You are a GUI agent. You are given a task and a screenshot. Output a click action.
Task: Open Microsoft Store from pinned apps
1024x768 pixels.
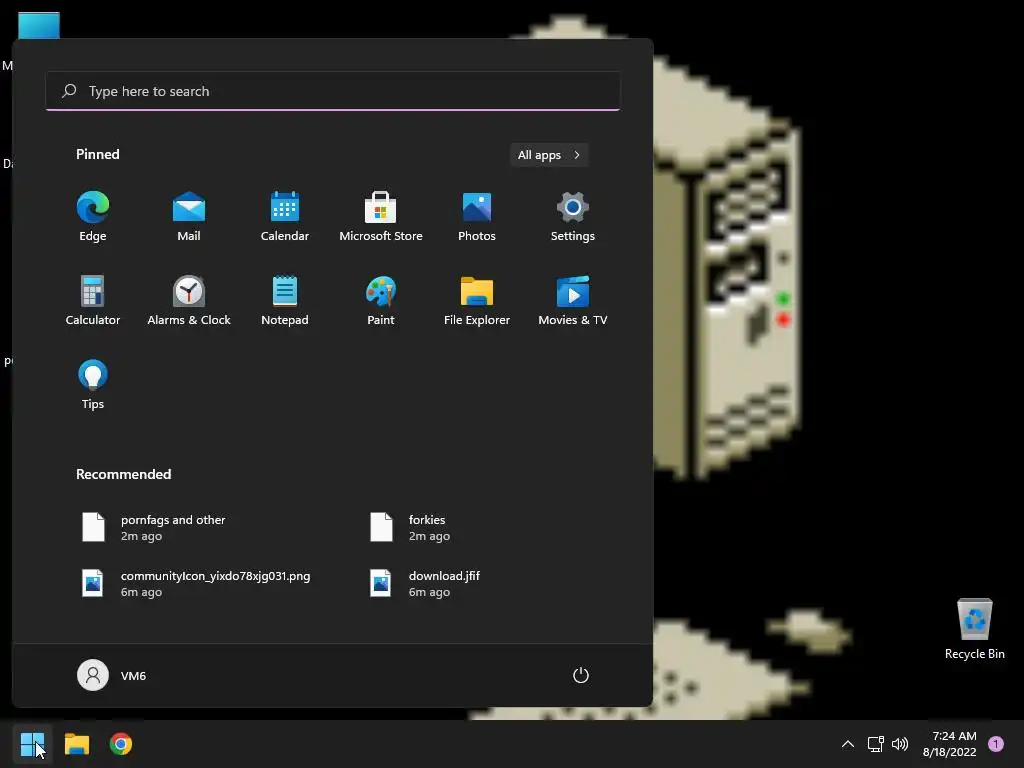click(x=381, y=217)
